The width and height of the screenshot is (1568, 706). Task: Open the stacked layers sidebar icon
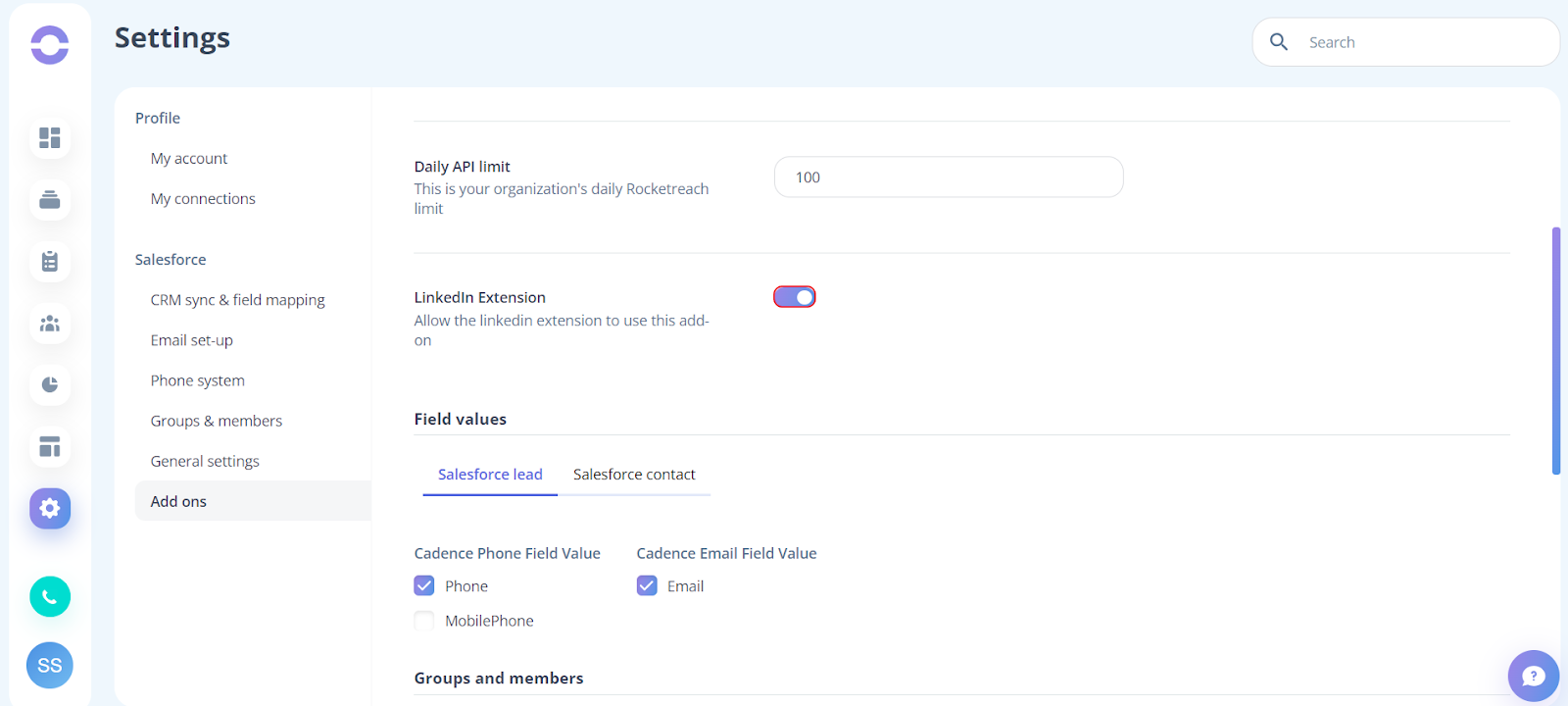point(50,199)
